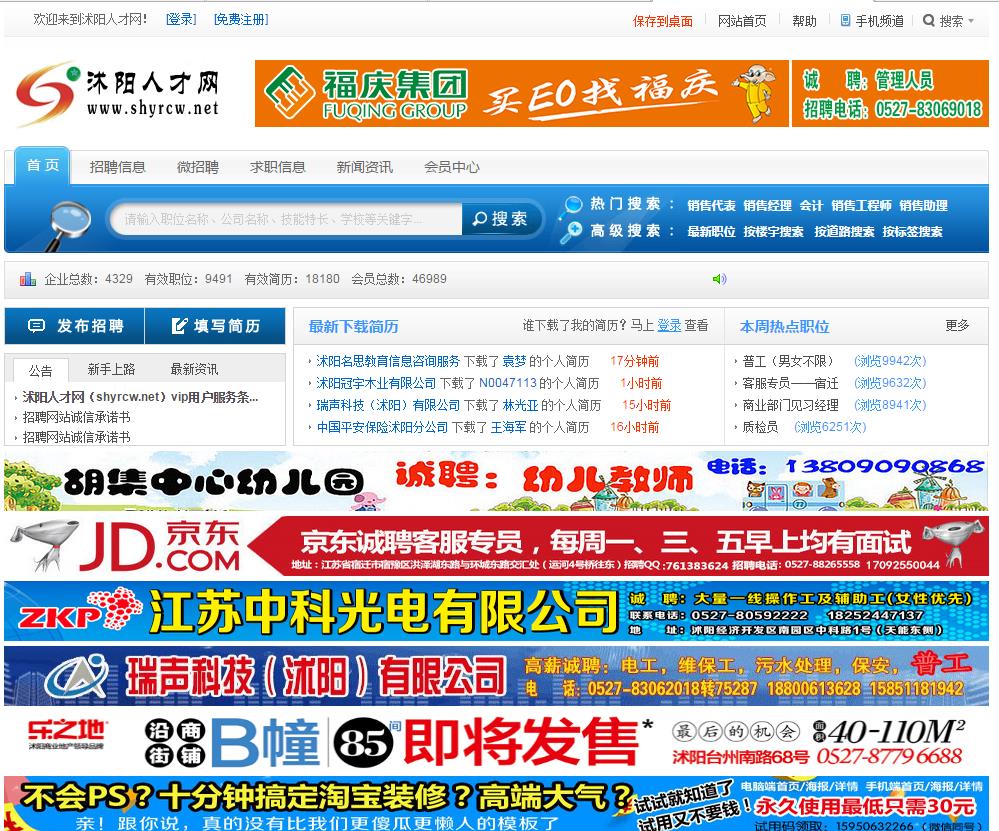Screen dimensions: 999x831
Task: Click the 手机频道 phone icon
Action: tap(845, 20)
